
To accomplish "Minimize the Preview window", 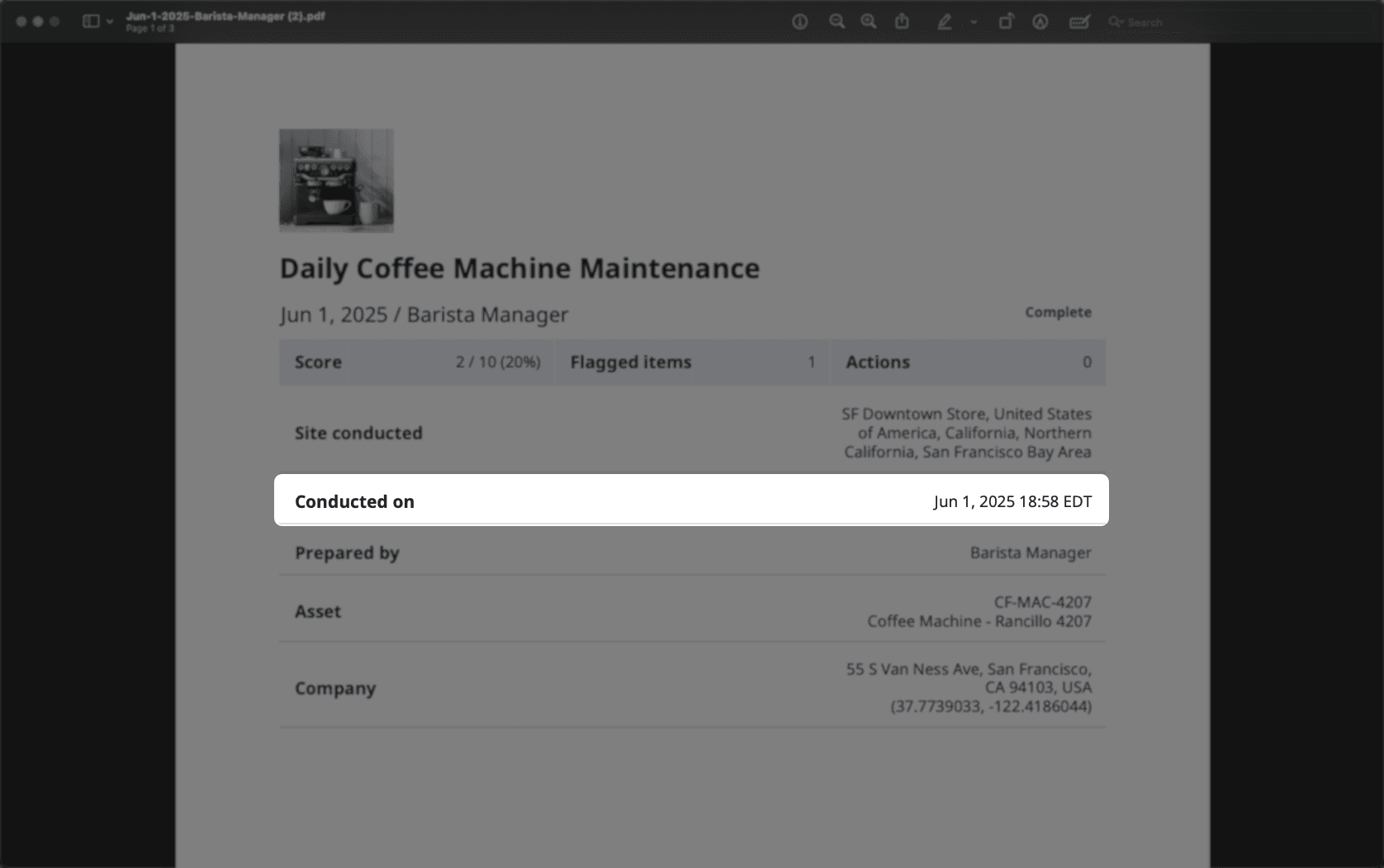I will [x=38, y=21].
